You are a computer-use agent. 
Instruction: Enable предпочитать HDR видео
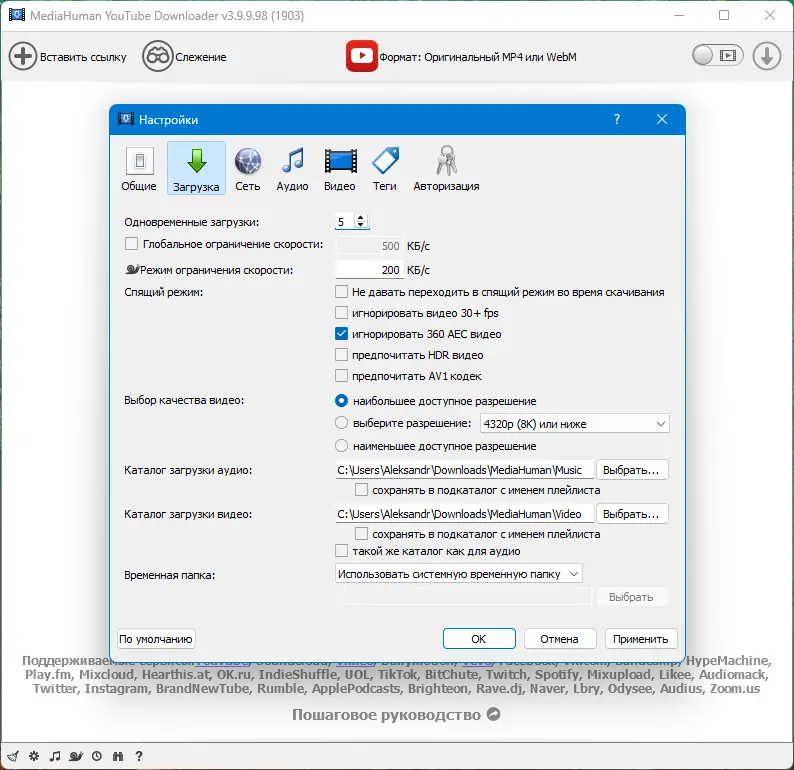click(342, 355)
